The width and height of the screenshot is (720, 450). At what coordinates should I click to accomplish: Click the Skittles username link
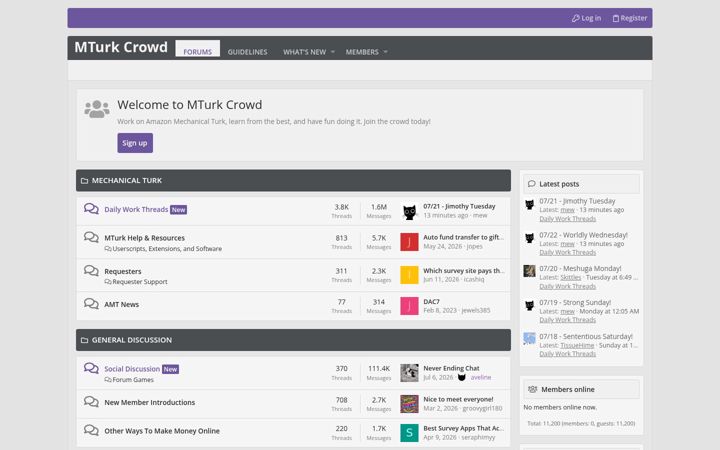570,277
